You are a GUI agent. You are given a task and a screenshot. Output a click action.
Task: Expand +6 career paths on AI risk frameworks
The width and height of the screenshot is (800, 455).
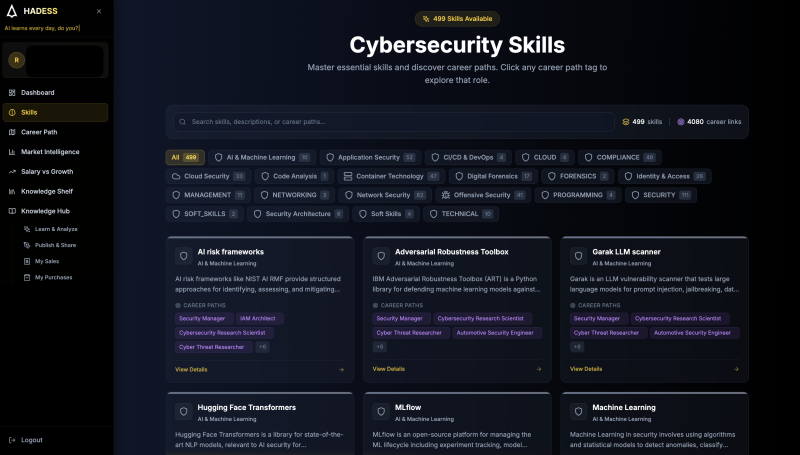click(x=262, y=347)
